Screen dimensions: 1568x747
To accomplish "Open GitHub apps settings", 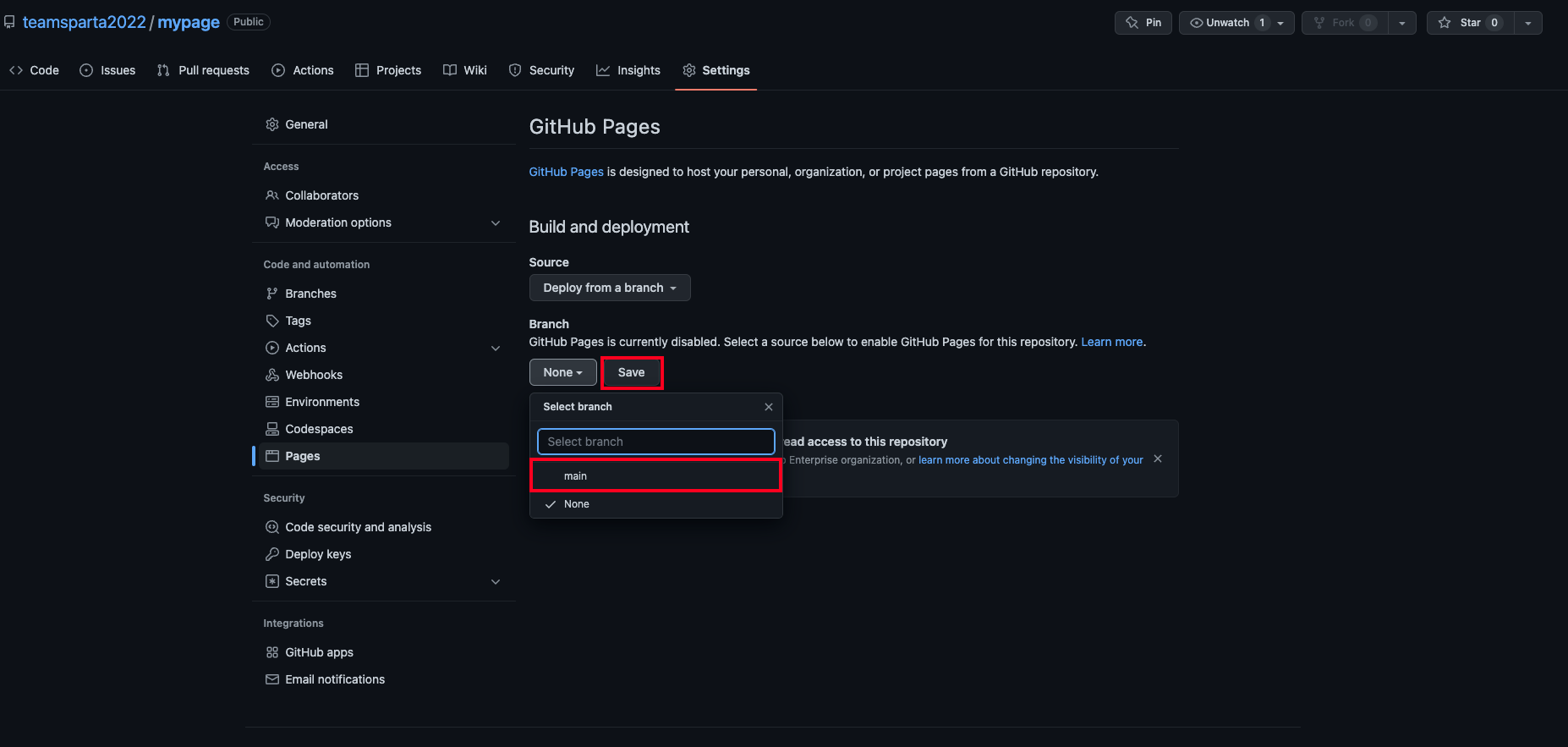I will pos(384,652).
